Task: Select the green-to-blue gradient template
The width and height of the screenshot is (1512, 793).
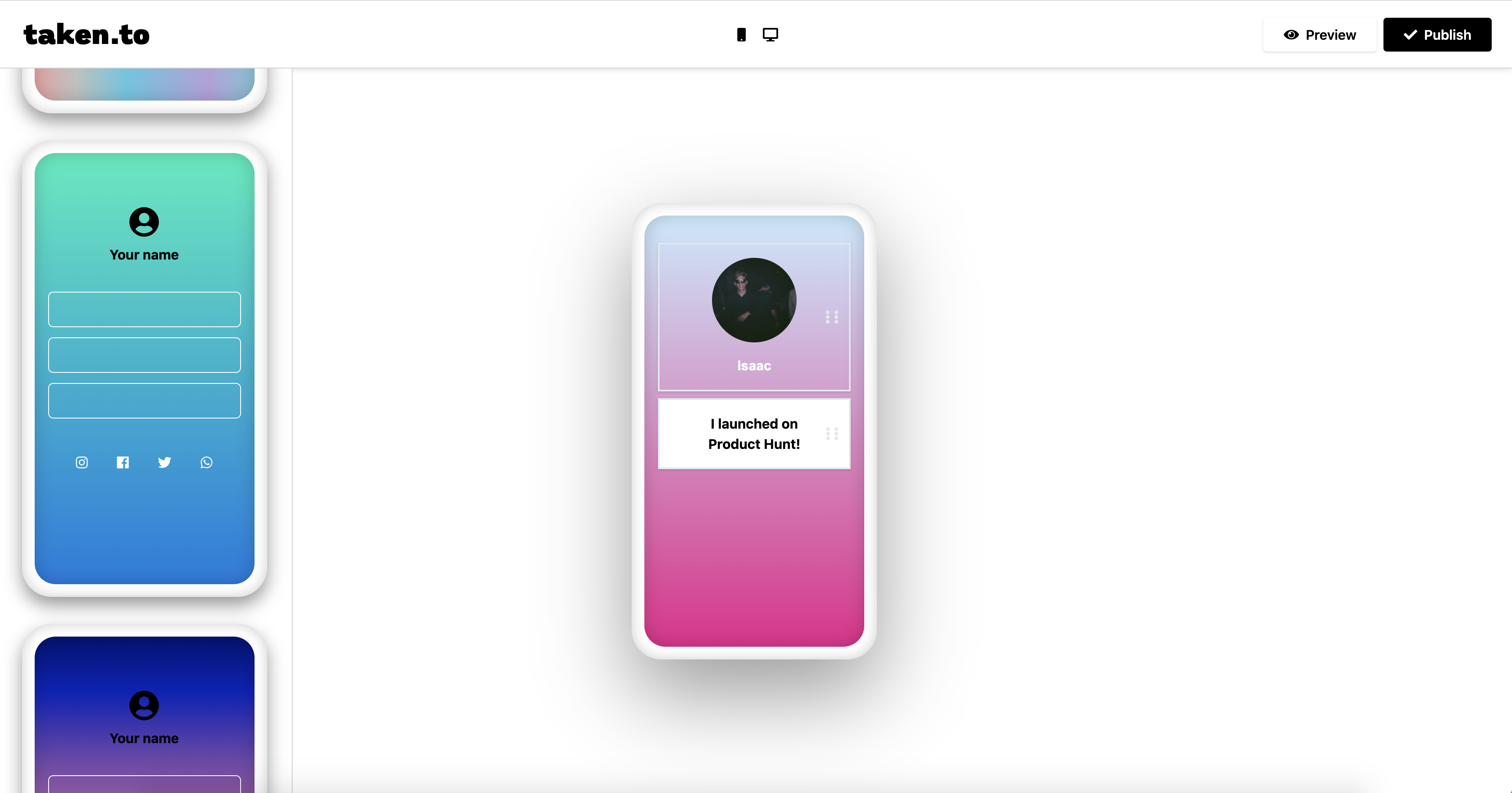Action: [x=144, y=369]
